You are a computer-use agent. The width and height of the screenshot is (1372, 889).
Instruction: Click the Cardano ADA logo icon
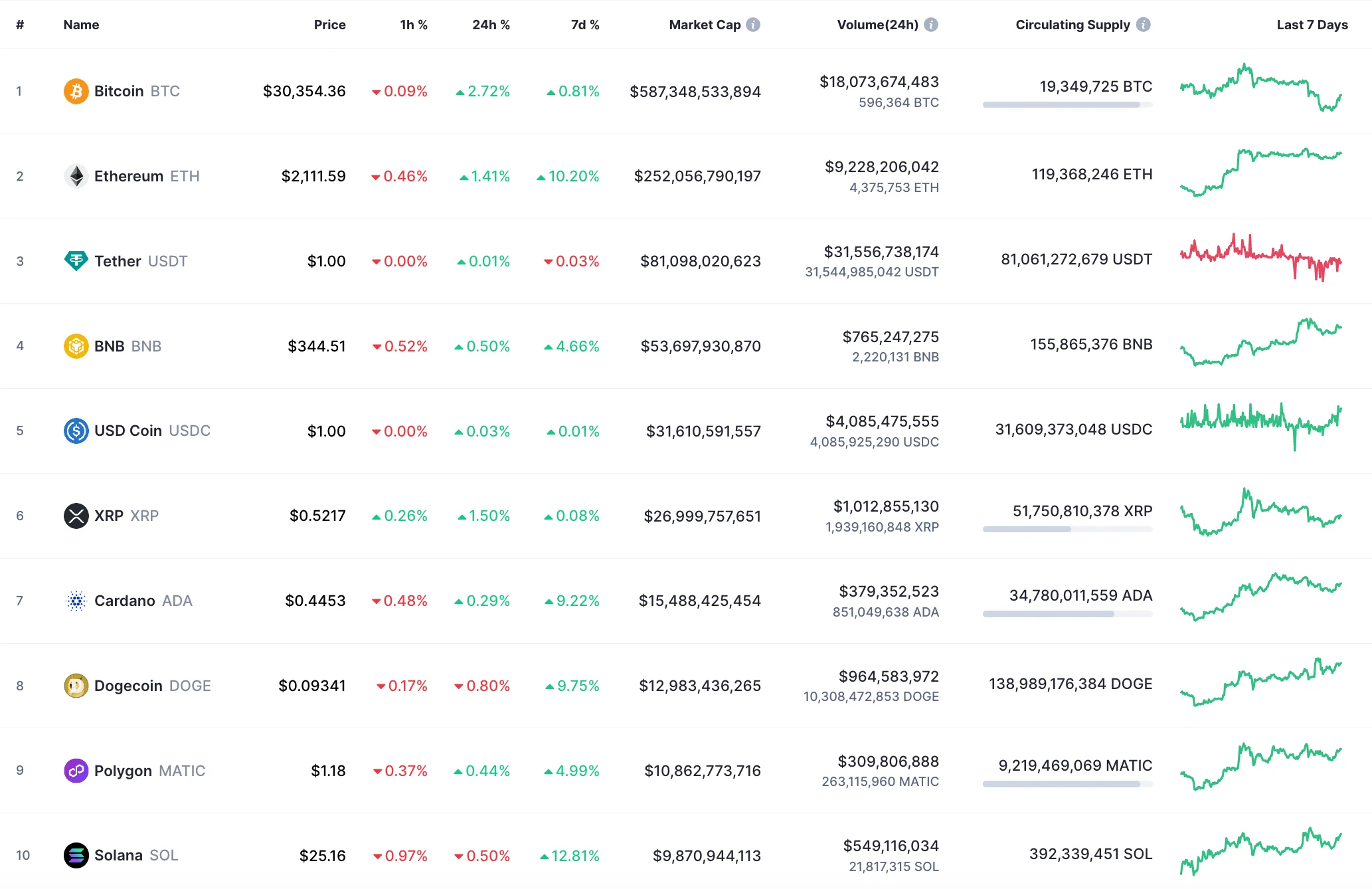[76, 600]
